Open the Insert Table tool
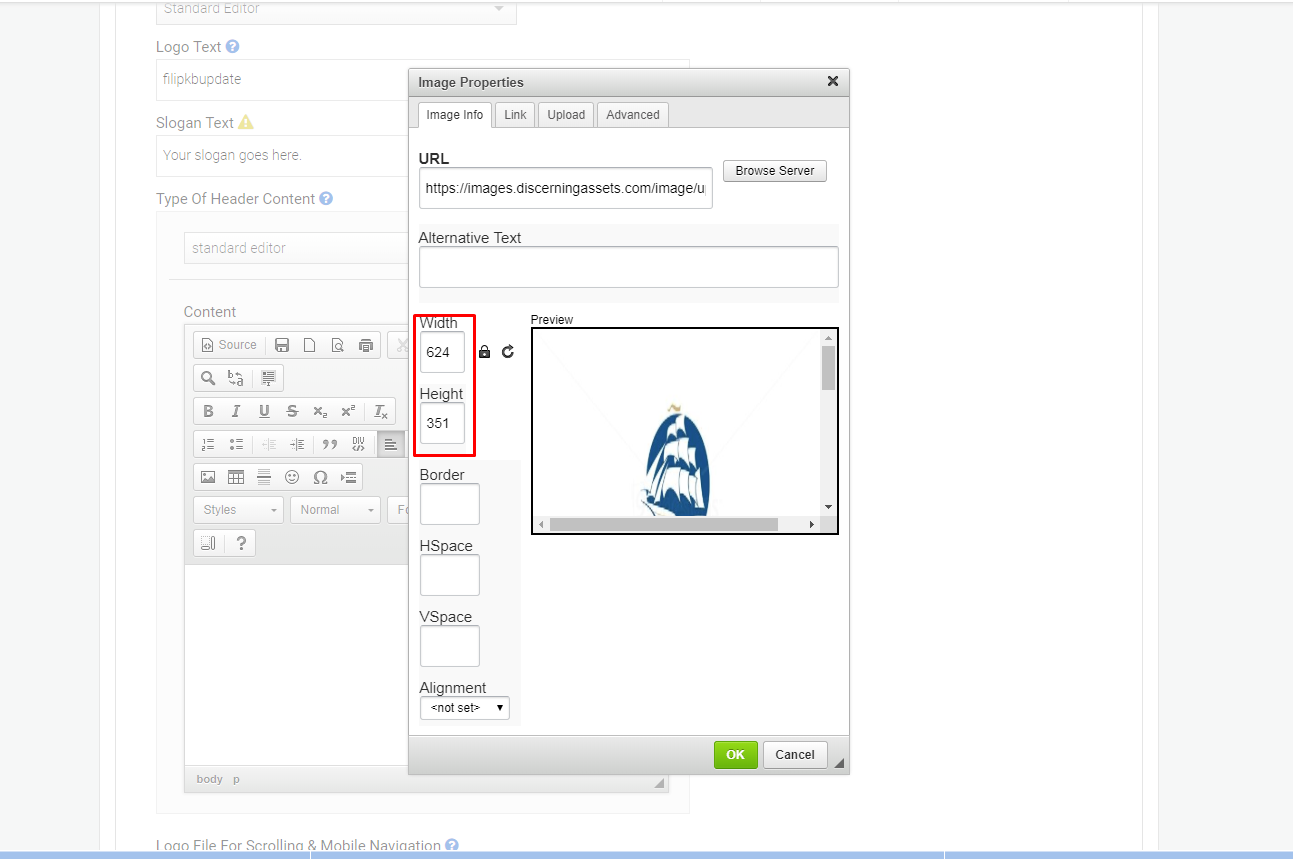Screen dimensions: 1293x859 tap(236, 477)
